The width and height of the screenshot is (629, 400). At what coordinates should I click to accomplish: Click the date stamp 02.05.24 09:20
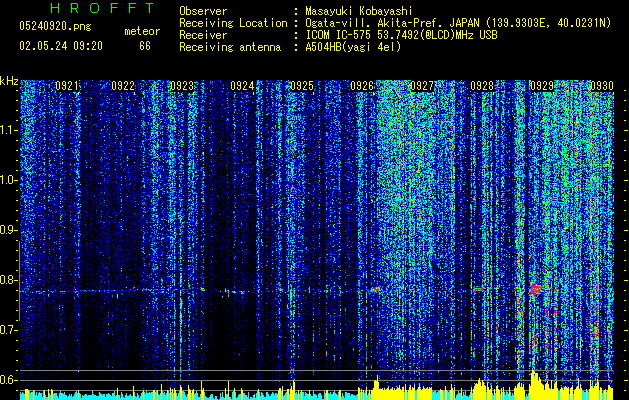(x=61, y=46)
